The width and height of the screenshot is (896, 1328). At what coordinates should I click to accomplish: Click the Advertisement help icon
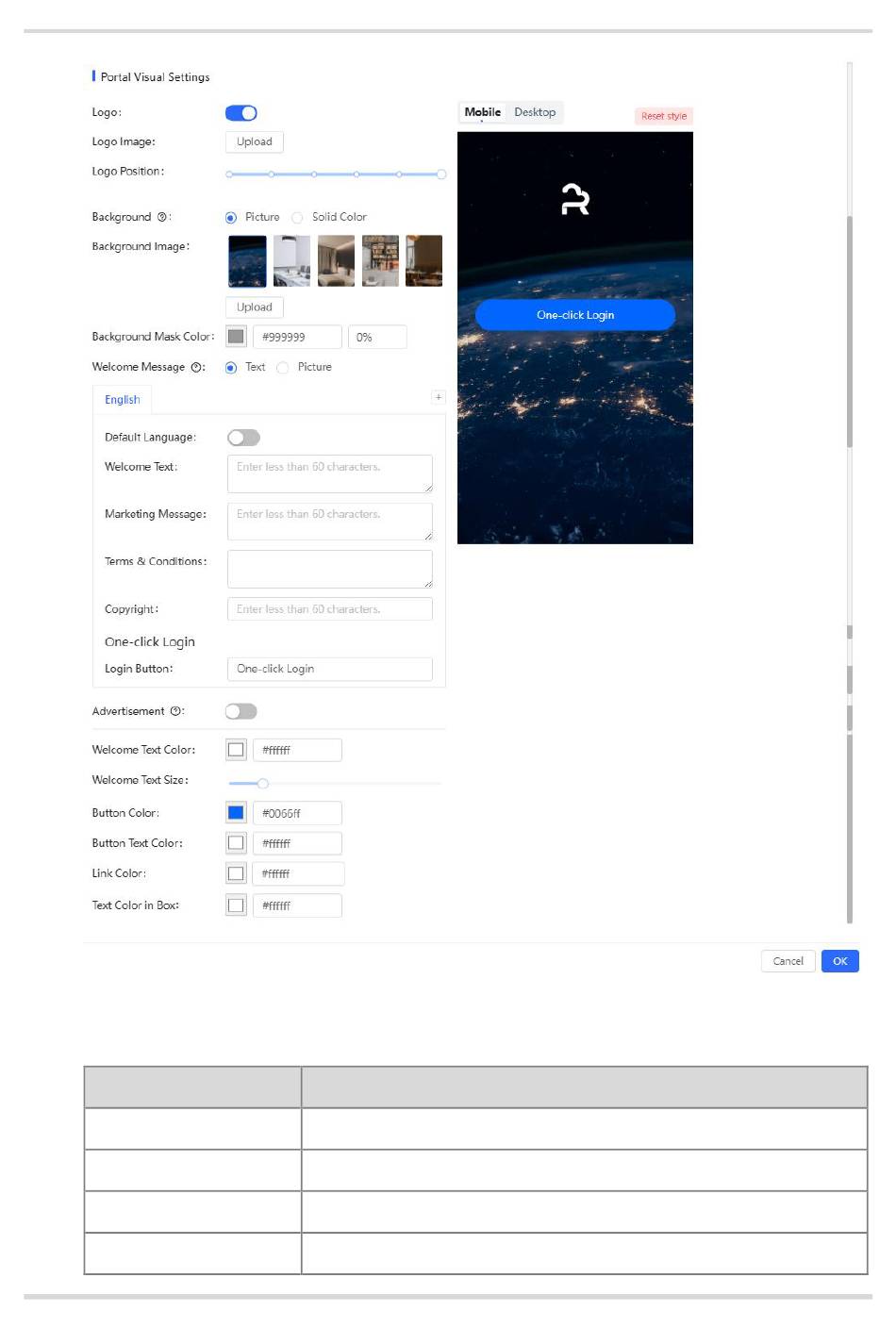(175, 712)
